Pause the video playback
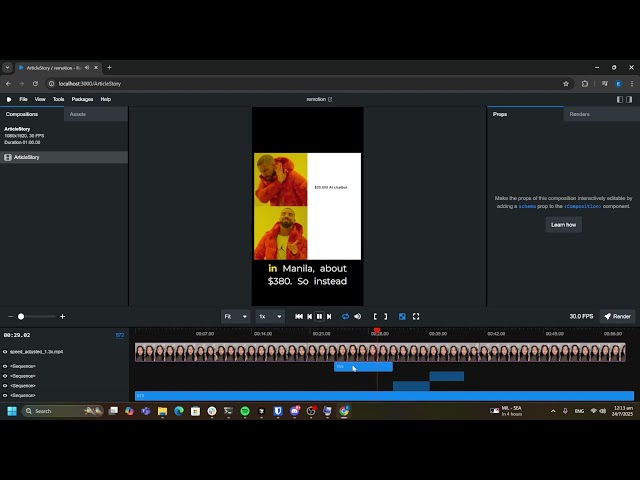The image size is (640, 480). 319,316
